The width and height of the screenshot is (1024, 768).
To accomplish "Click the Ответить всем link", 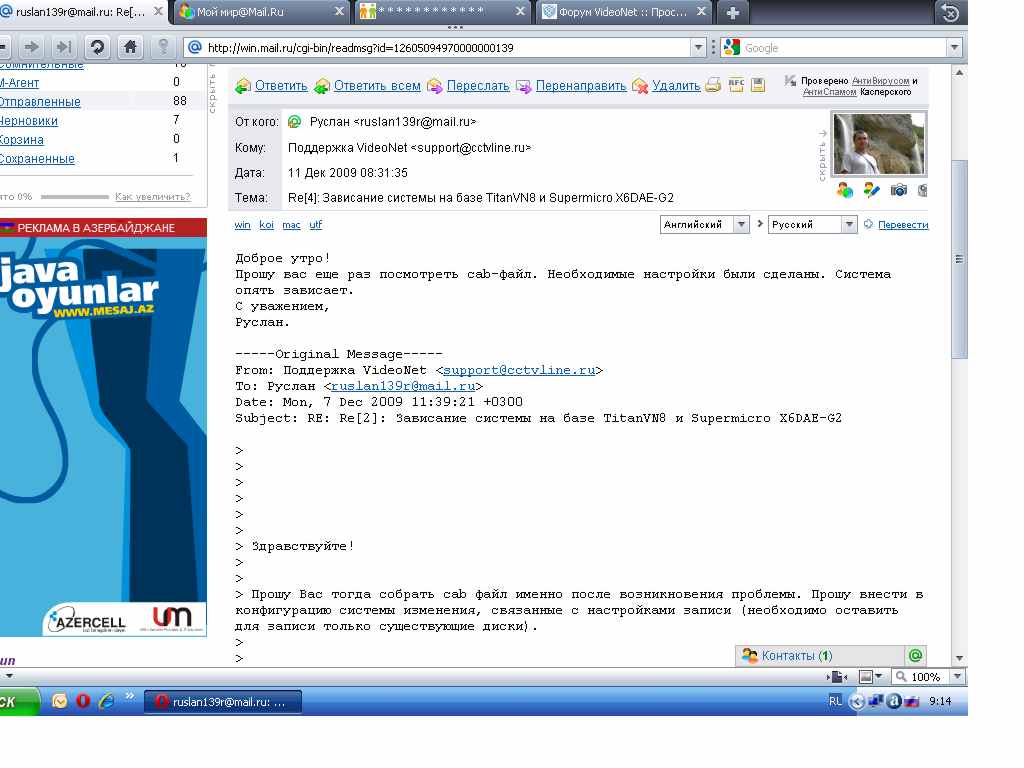I will coord(377,86).
